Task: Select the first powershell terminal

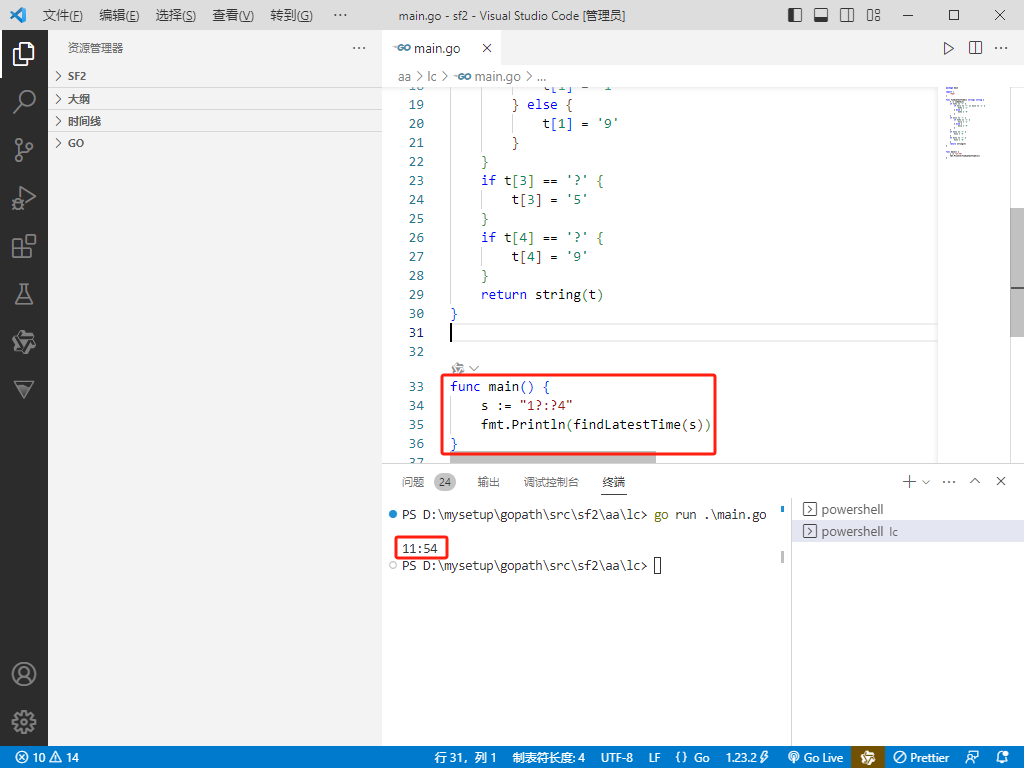Action: [x=908, y=509]
